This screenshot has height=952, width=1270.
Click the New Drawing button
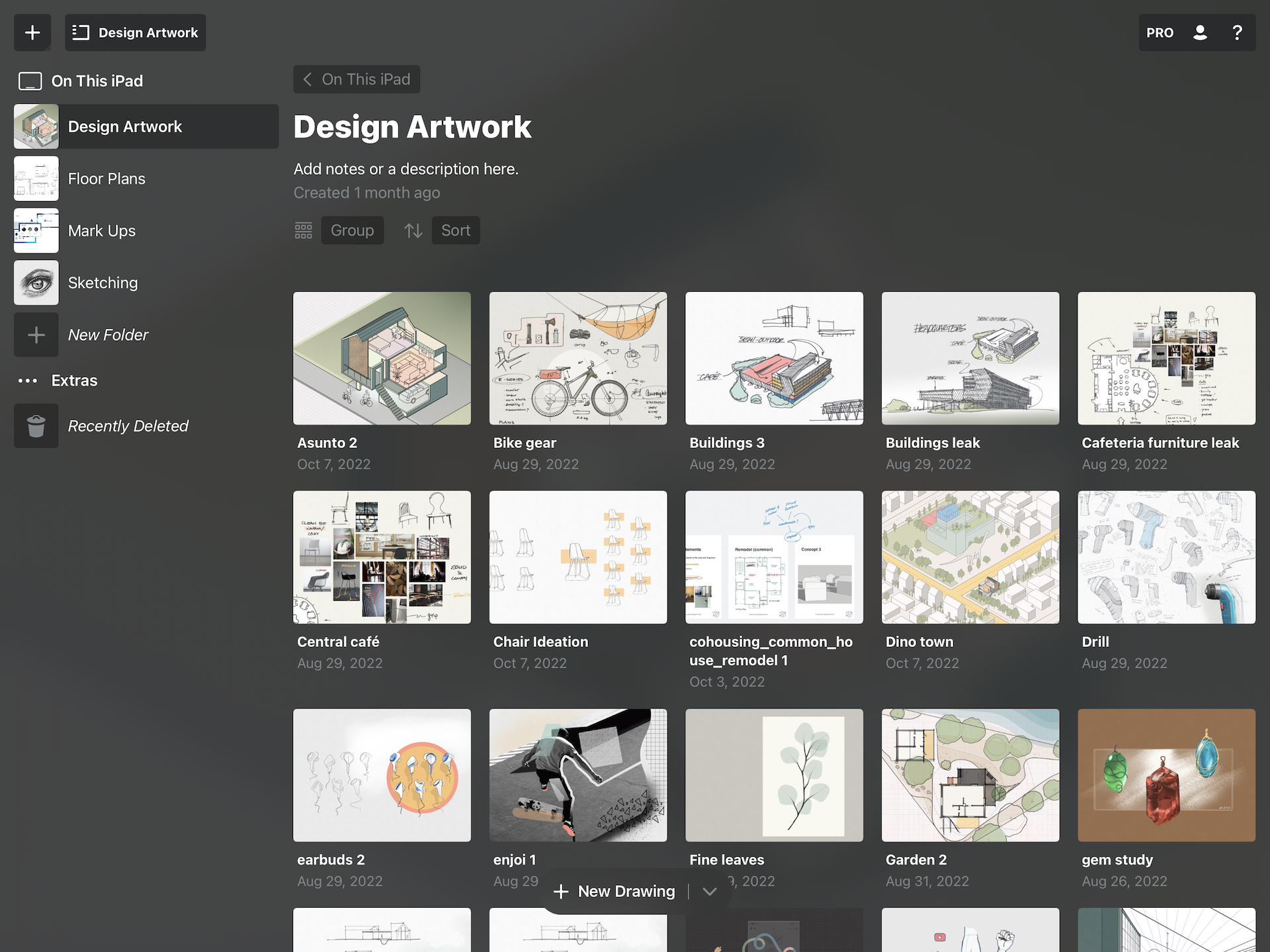pyautogui.click(x=614, y=891)
